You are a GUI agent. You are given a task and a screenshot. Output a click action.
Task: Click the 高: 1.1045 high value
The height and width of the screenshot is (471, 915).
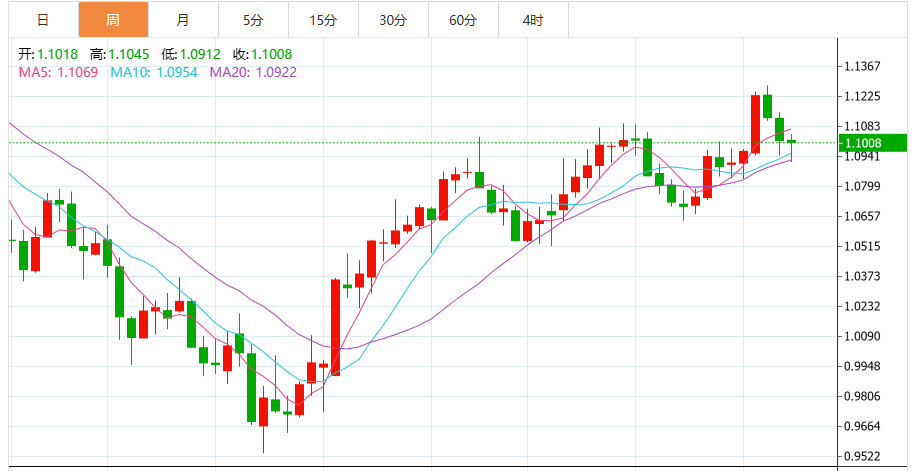(x=120, y=55)
